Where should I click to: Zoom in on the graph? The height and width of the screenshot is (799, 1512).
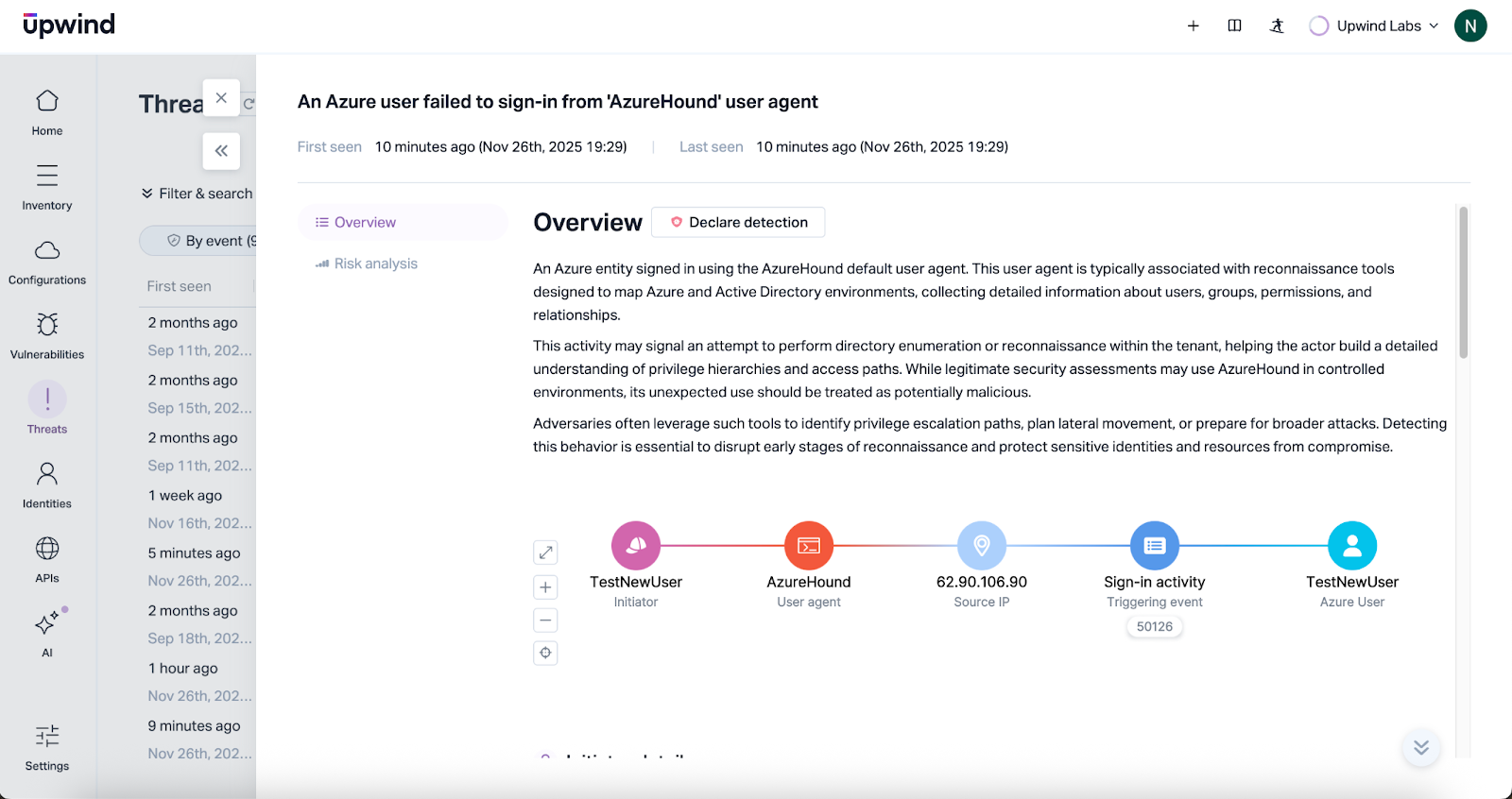point(545,587)
